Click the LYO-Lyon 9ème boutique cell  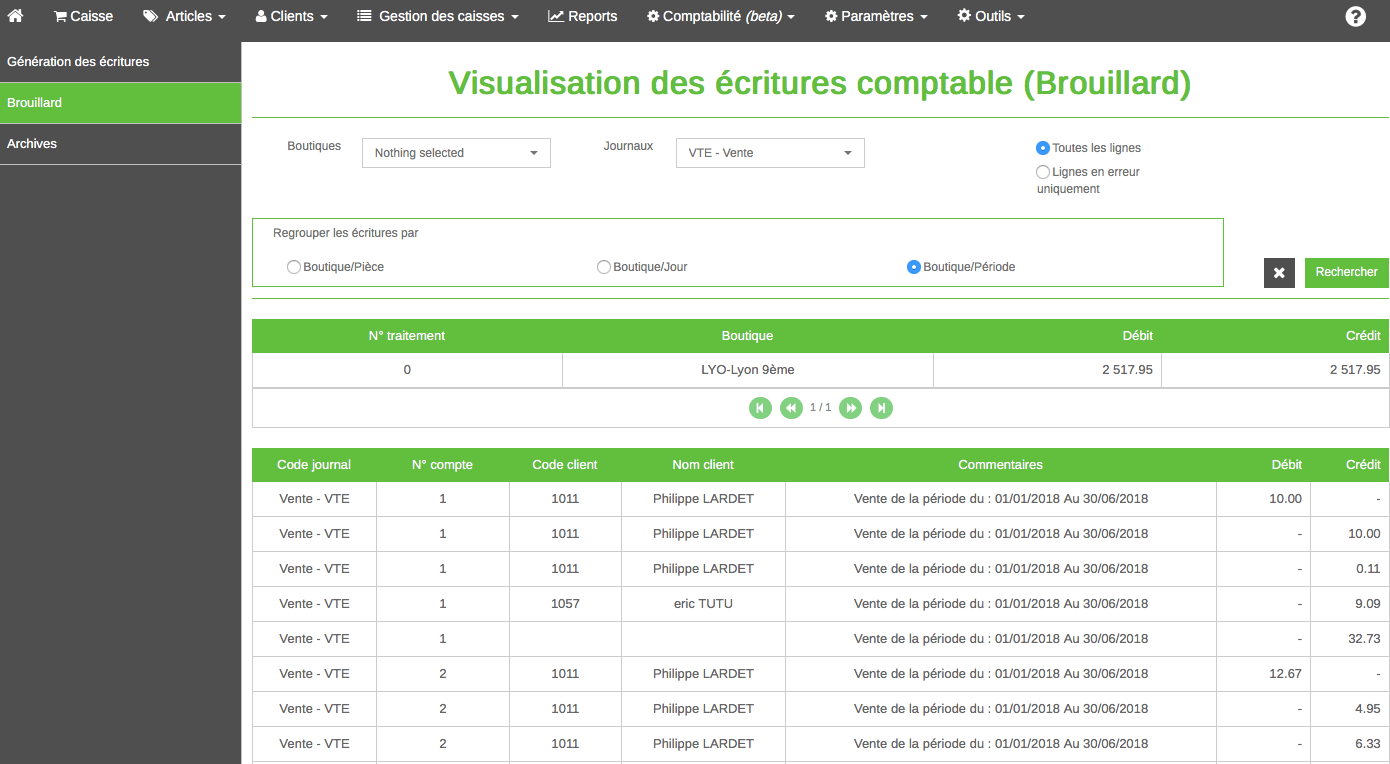click(x=748, y=370)
